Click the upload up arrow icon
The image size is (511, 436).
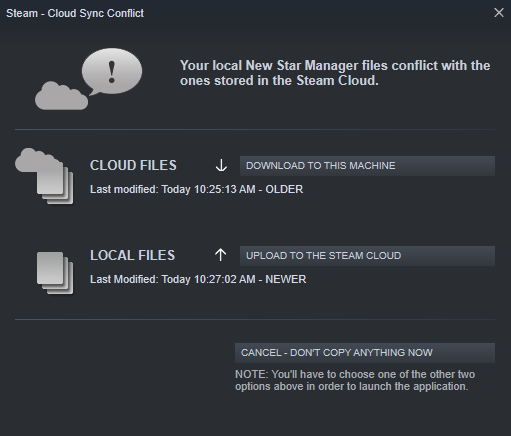220,255
